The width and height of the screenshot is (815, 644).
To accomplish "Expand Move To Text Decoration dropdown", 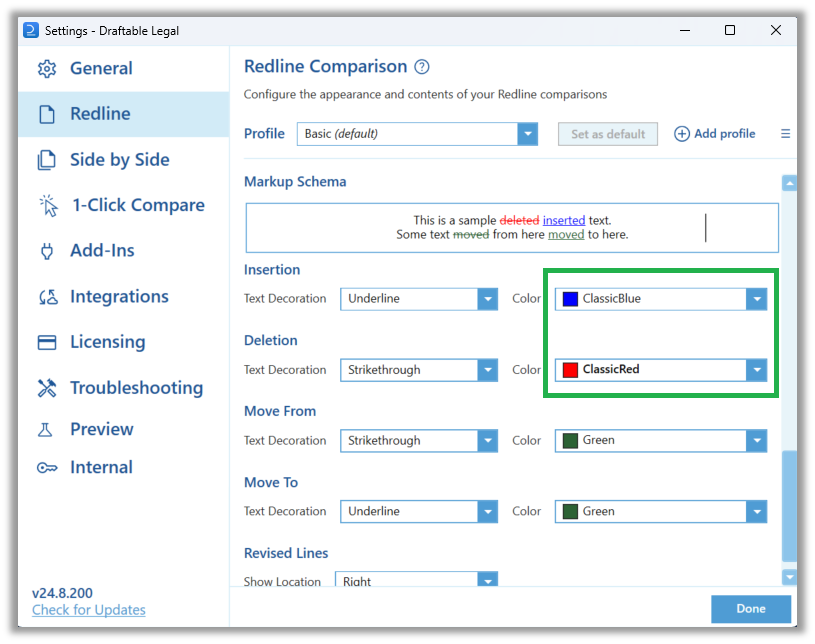I will [488, 511].
